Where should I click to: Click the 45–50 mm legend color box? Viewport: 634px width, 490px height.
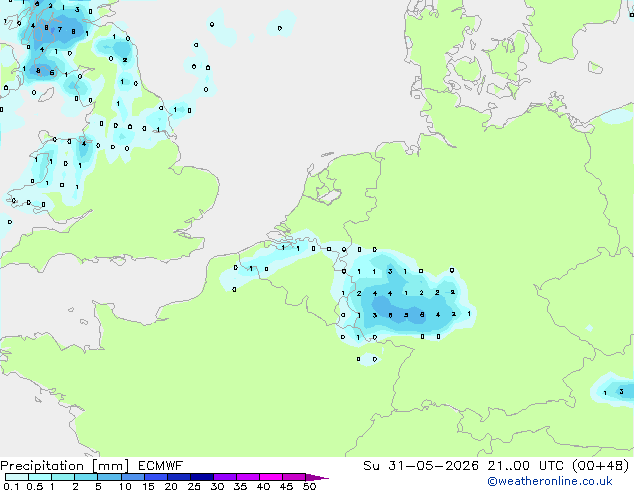[294, 477]
